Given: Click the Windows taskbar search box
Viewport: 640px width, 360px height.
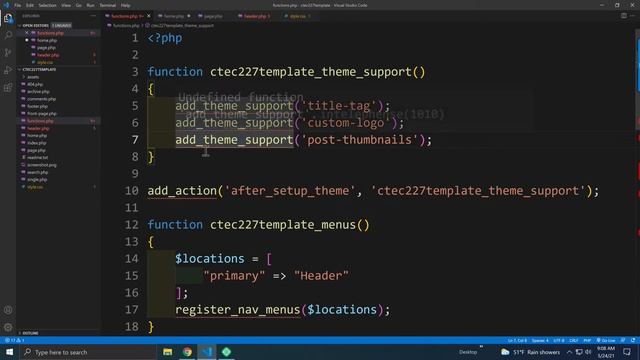Looking at the screenshot, I should point(88,352).
